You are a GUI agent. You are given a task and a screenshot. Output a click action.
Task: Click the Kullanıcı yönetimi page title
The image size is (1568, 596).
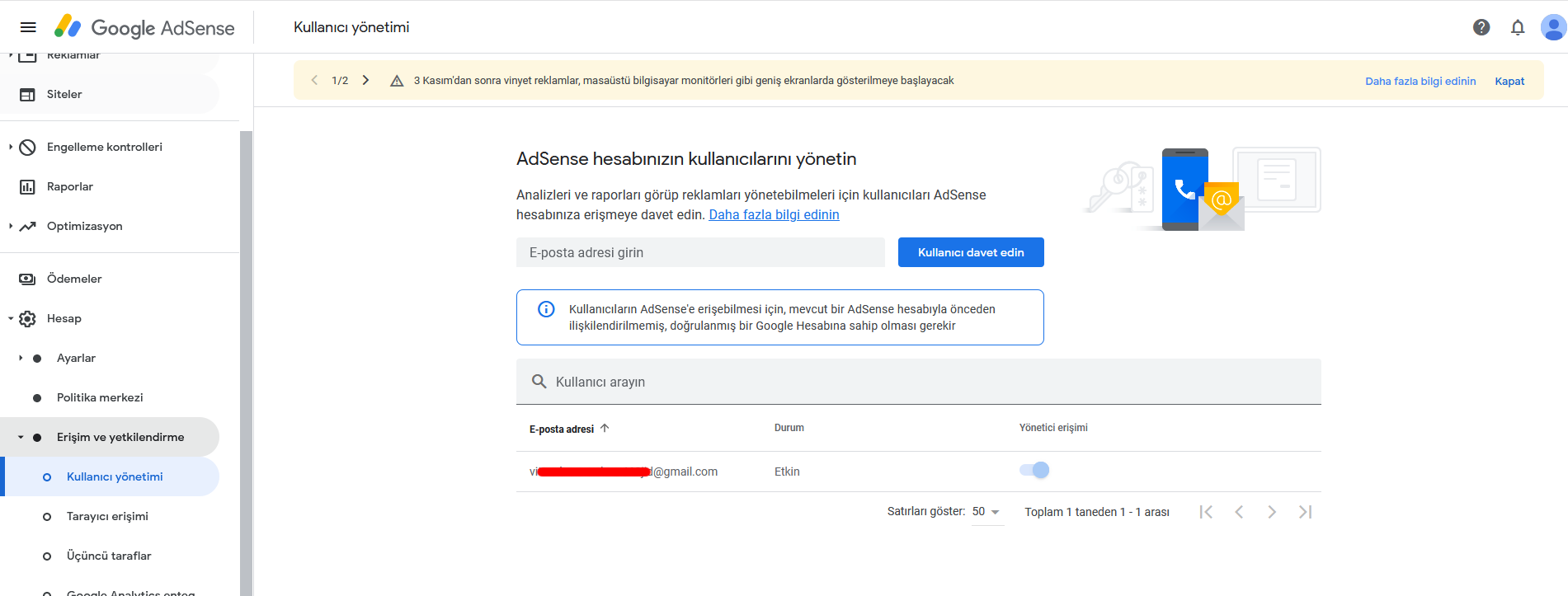[351, 27]
